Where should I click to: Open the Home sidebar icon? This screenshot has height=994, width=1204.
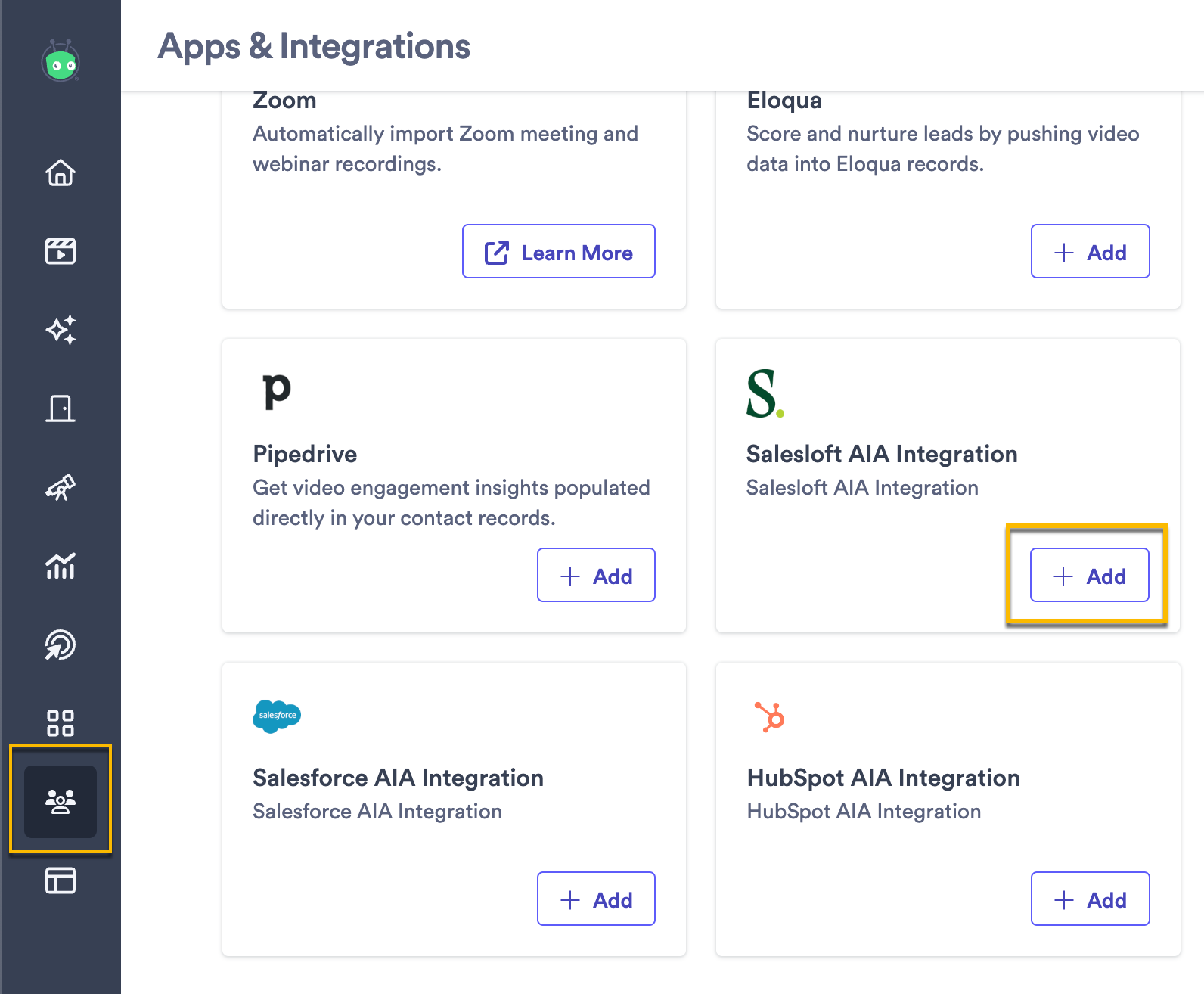point(61,172)
